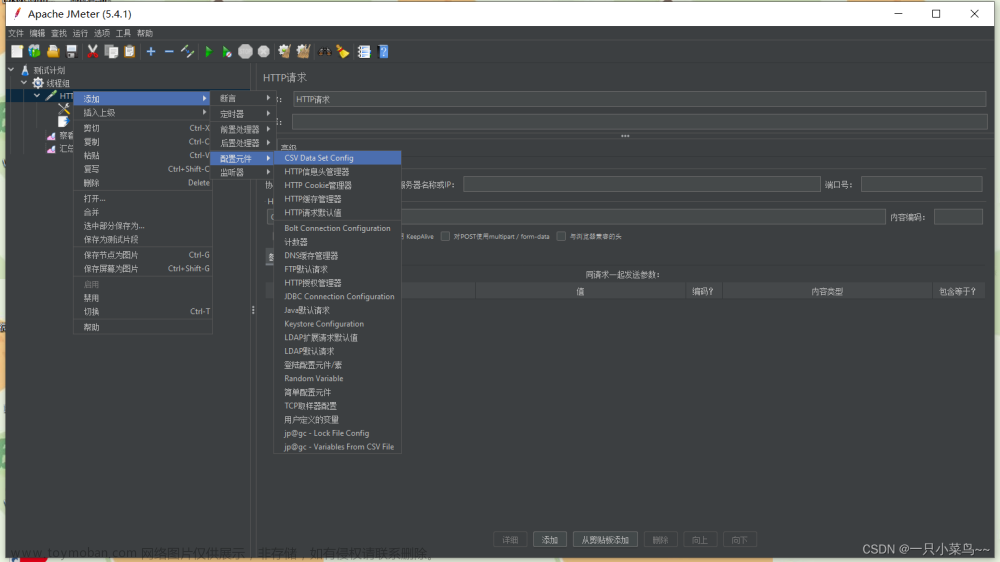This screenshot has width=1000, height=562.
Task: Select the Thread Group gear tree icon
Action: 38,83
